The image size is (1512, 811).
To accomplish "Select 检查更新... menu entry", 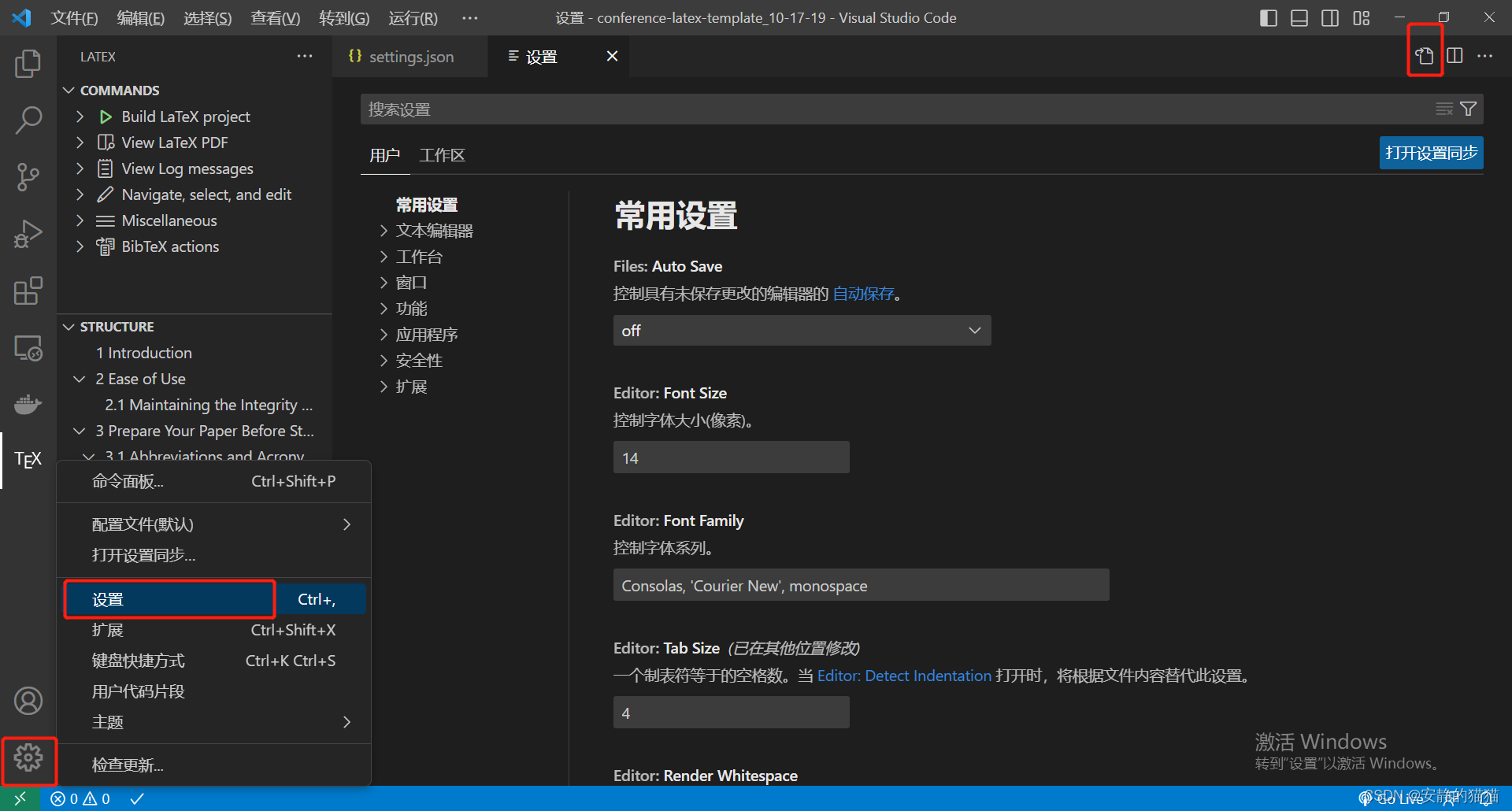I will 214,765.
